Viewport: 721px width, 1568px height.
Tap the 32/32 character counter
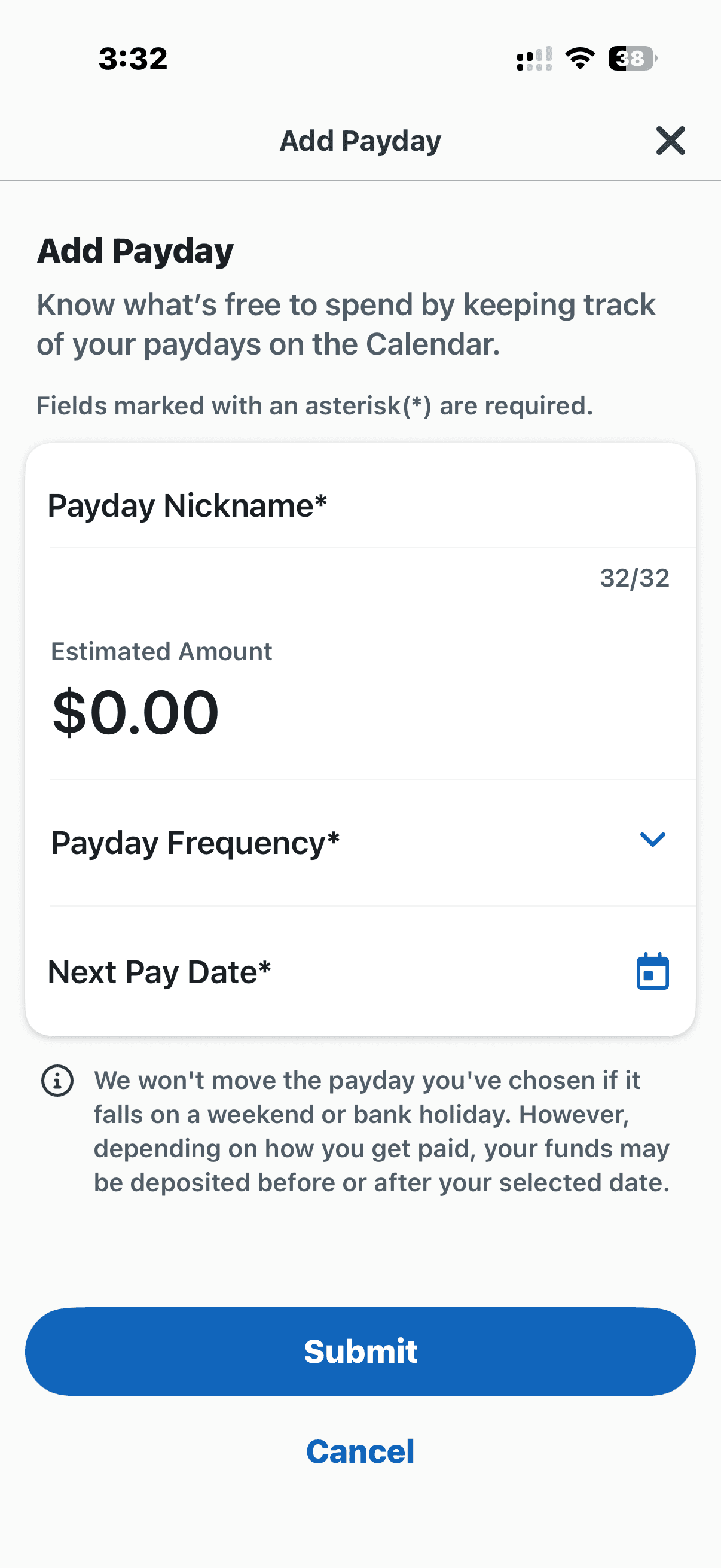click(x=634, y=578)
